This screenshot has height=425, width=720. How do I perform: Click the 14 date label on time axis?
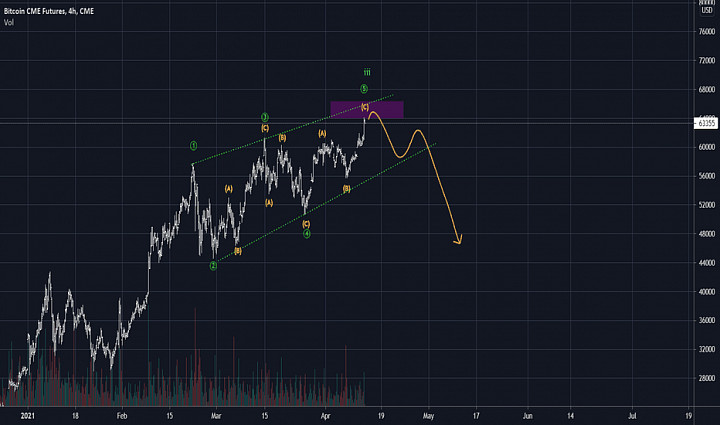pos(570,416)
